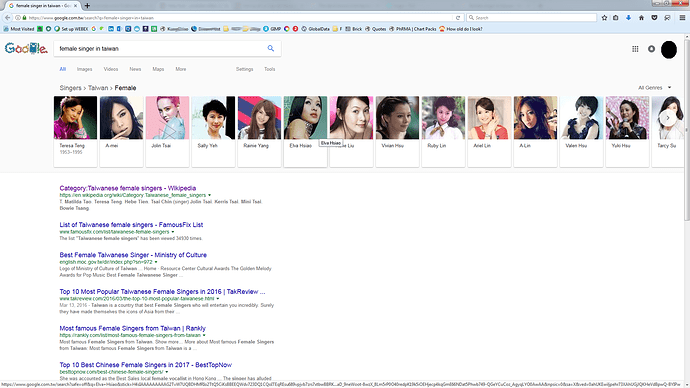Select Sally Yeh singer card
Screen dimensions: 690x388
tap(213, 132)
